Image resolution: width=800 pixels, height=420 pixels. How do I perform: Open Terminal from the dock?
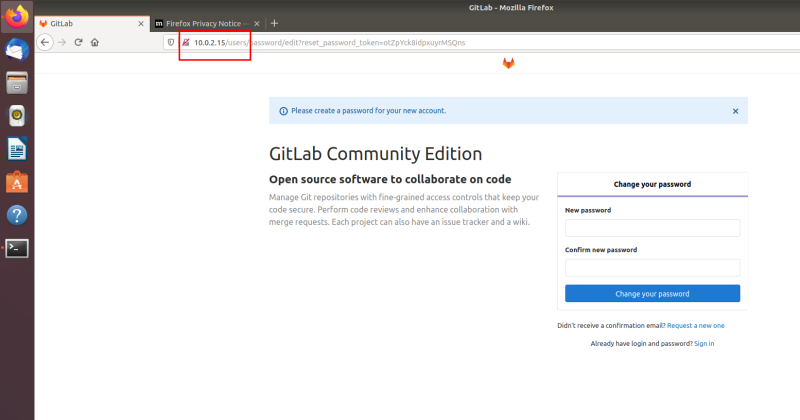(17, 248)
